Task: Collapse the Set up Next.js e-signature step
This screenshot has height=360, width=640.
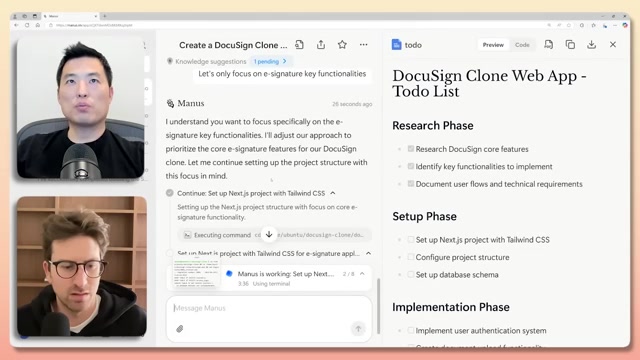Action: (369, 253)
